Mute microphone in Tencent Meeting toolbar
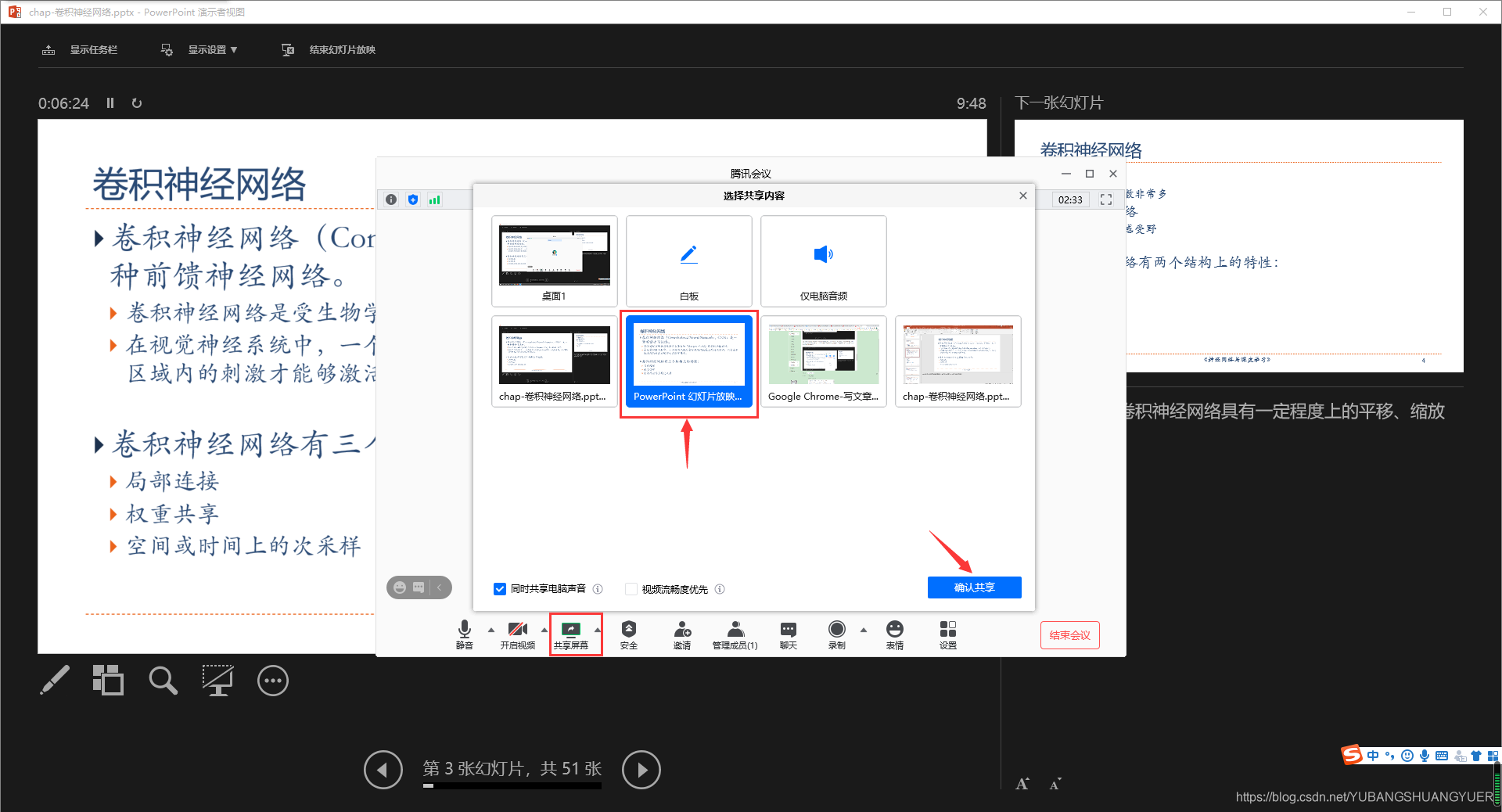 (465, 634)
